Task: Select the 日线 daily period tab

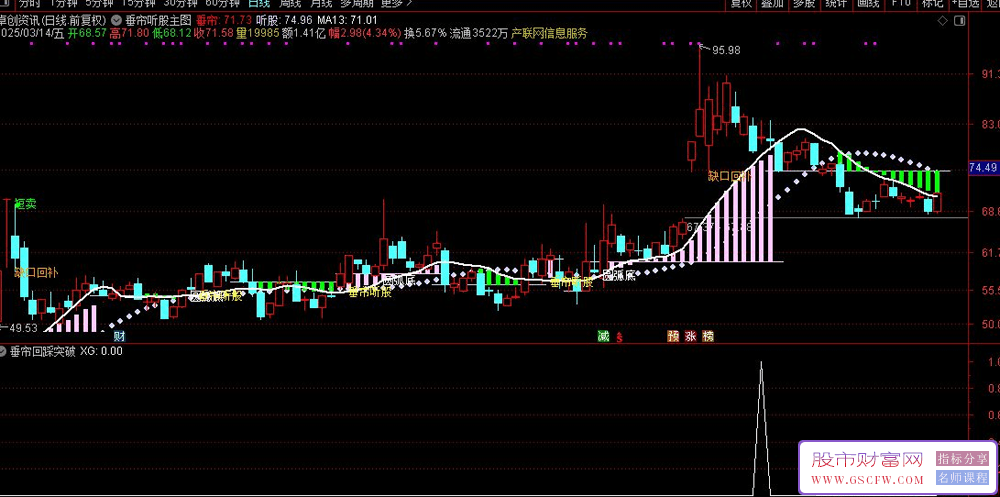Action: click(259, 3)
